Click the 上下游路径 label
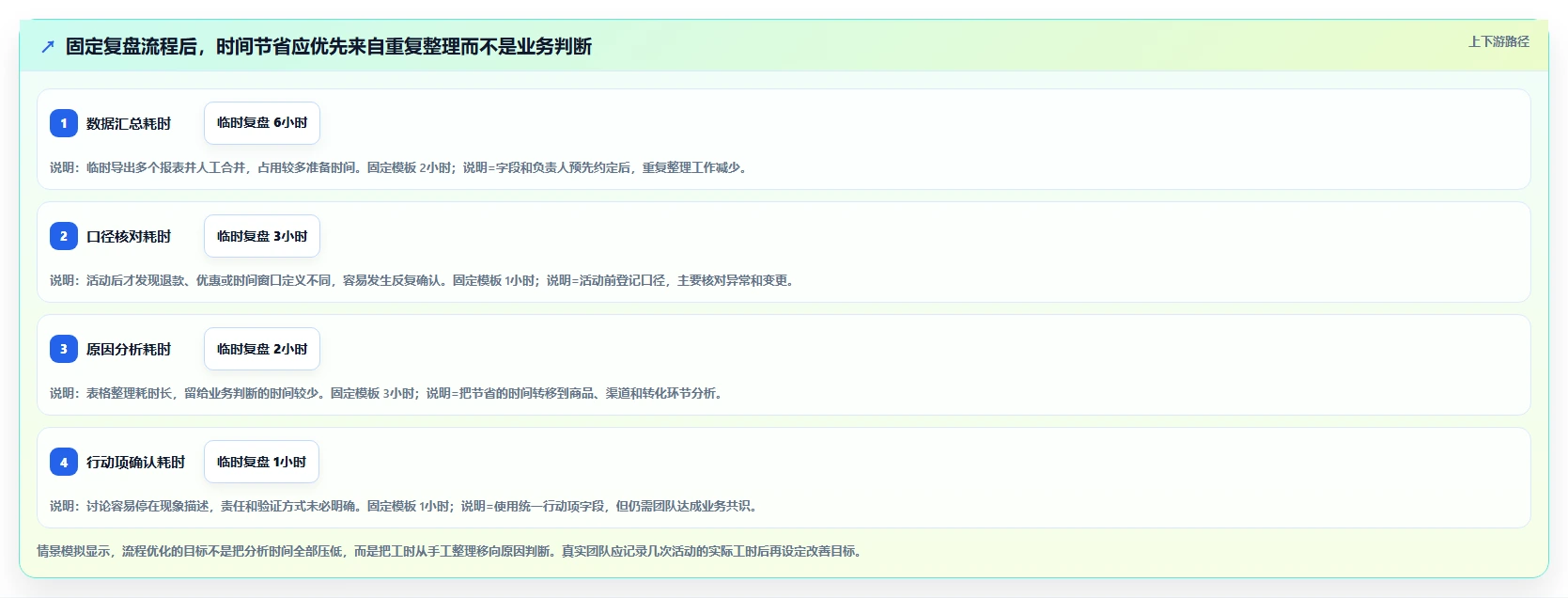This screenshot has height=598, width=1568. click(x=1498, y=41)
